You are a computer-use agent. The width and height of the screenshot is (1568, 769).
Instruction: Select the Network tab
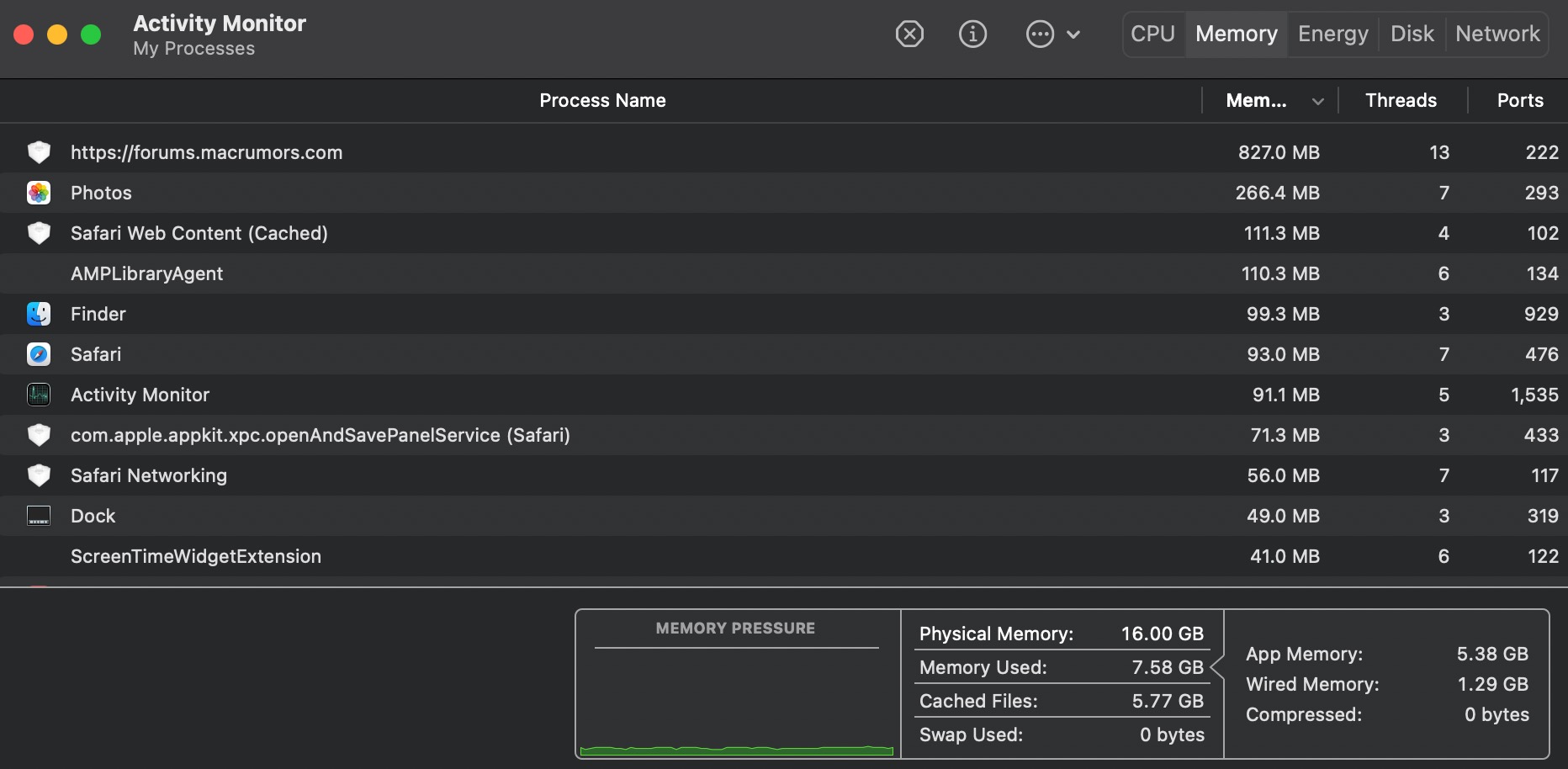pos(1497,34)
